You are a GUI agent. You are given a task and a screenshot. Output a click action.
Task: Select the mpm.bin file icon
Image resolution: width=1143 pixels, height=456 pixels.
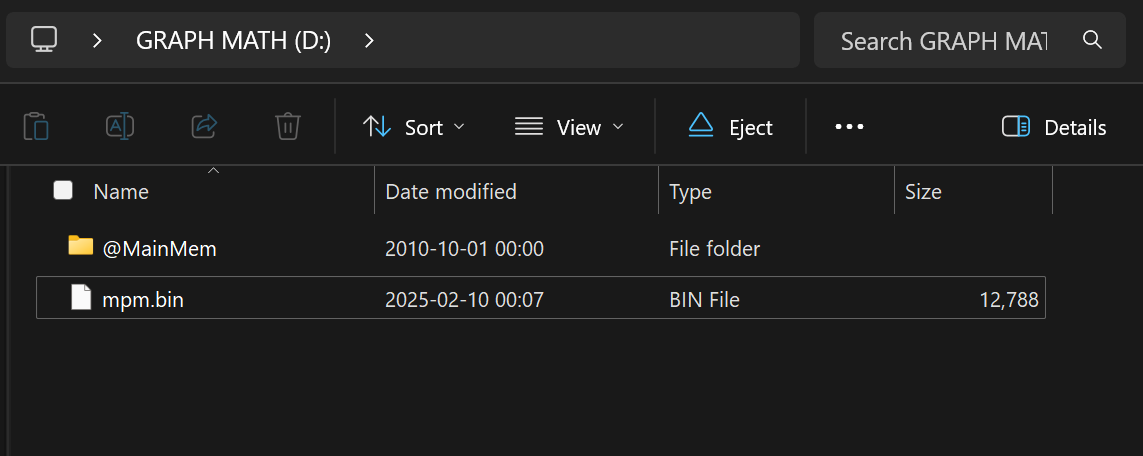[x=81, y=297]
